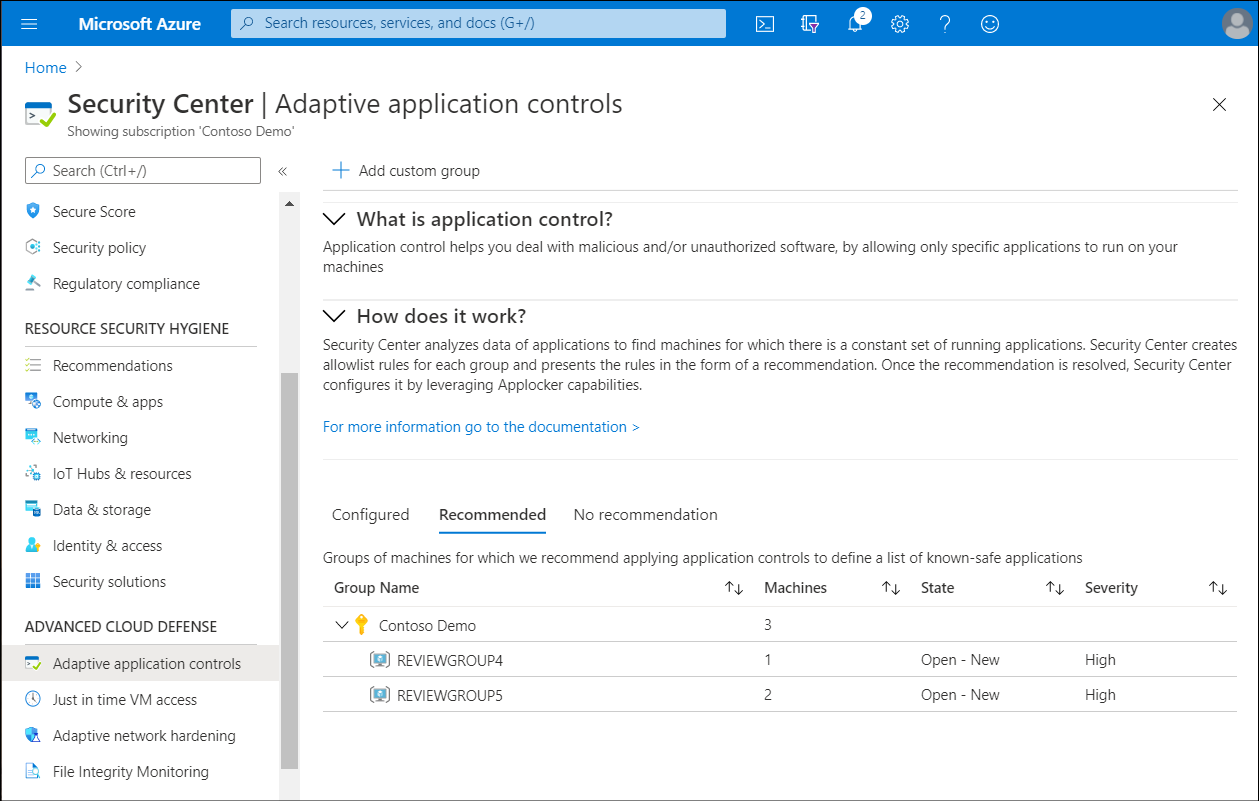This screenshot has width=1259, height=801.
Task: Click the global search resources field
Action: [x=478, y=23]
